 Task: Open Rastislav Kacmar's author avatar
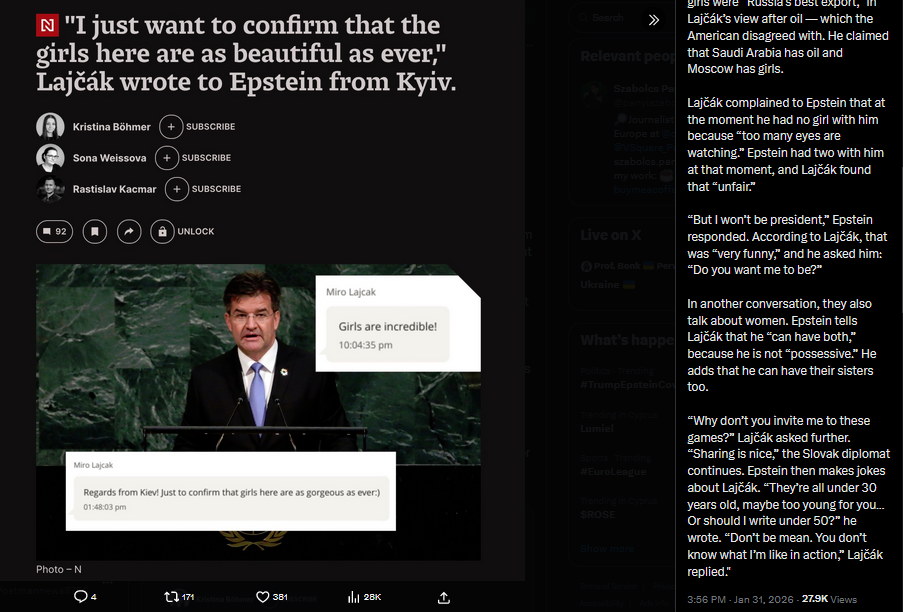click(x=50, y=189)
